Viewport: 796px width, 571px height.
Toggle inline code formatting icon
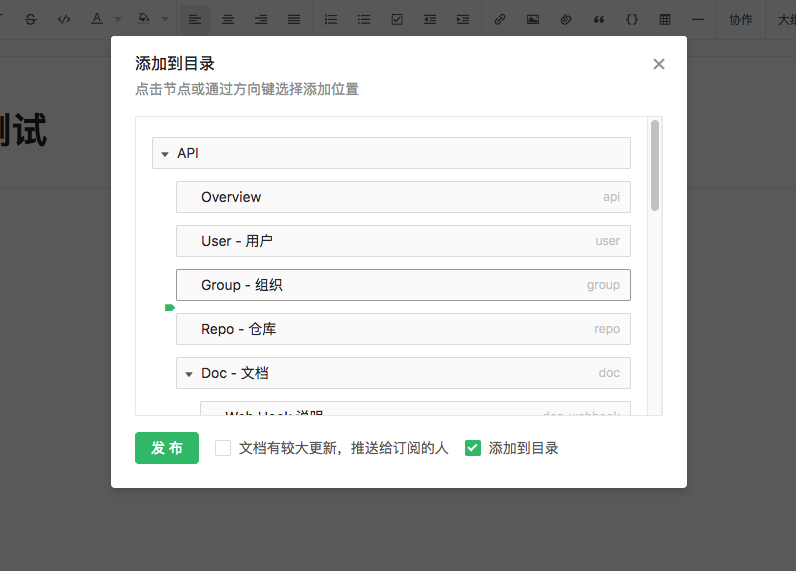[x=64, y=19]
